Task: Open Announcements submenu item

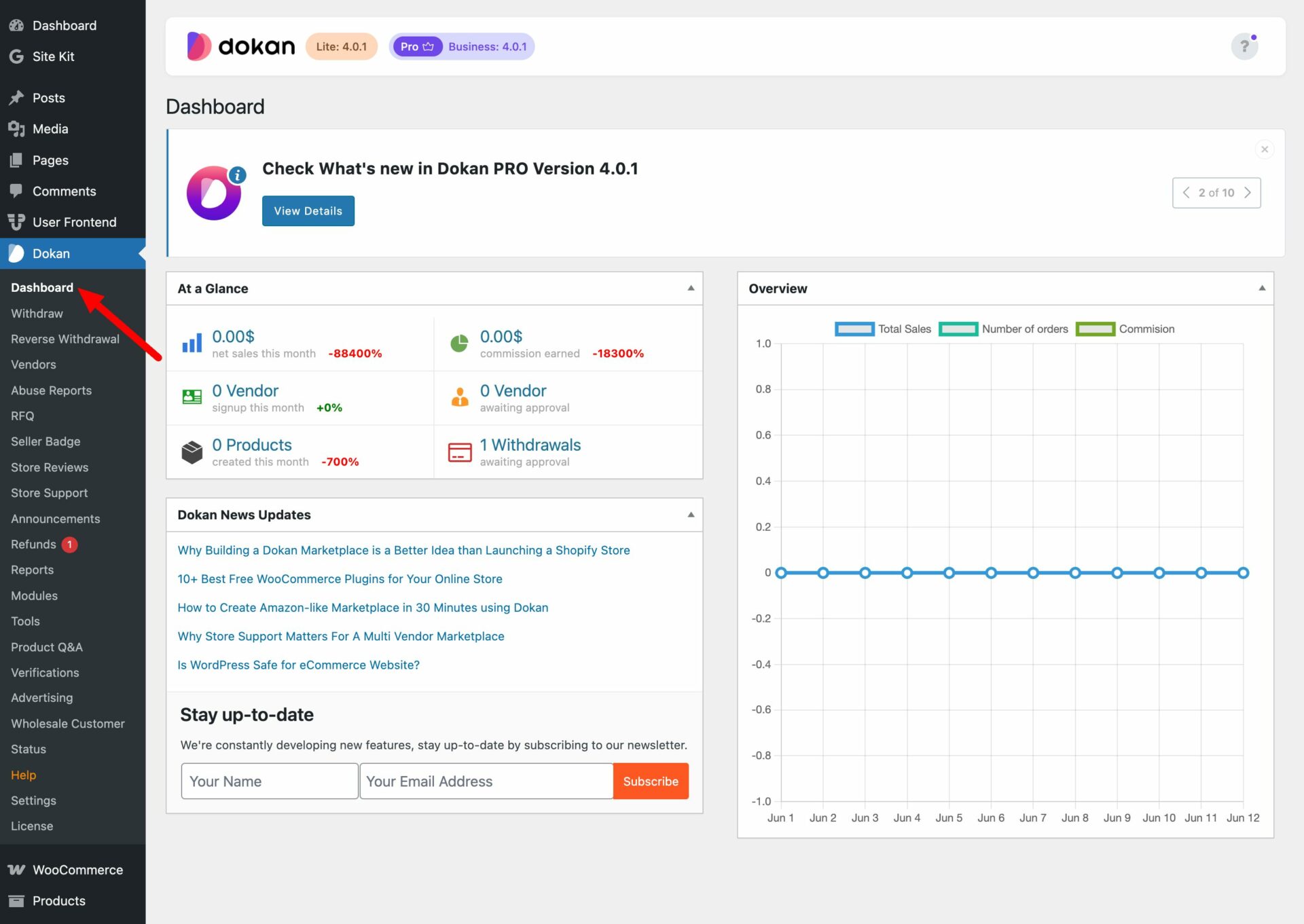Action: coord(56,519)
